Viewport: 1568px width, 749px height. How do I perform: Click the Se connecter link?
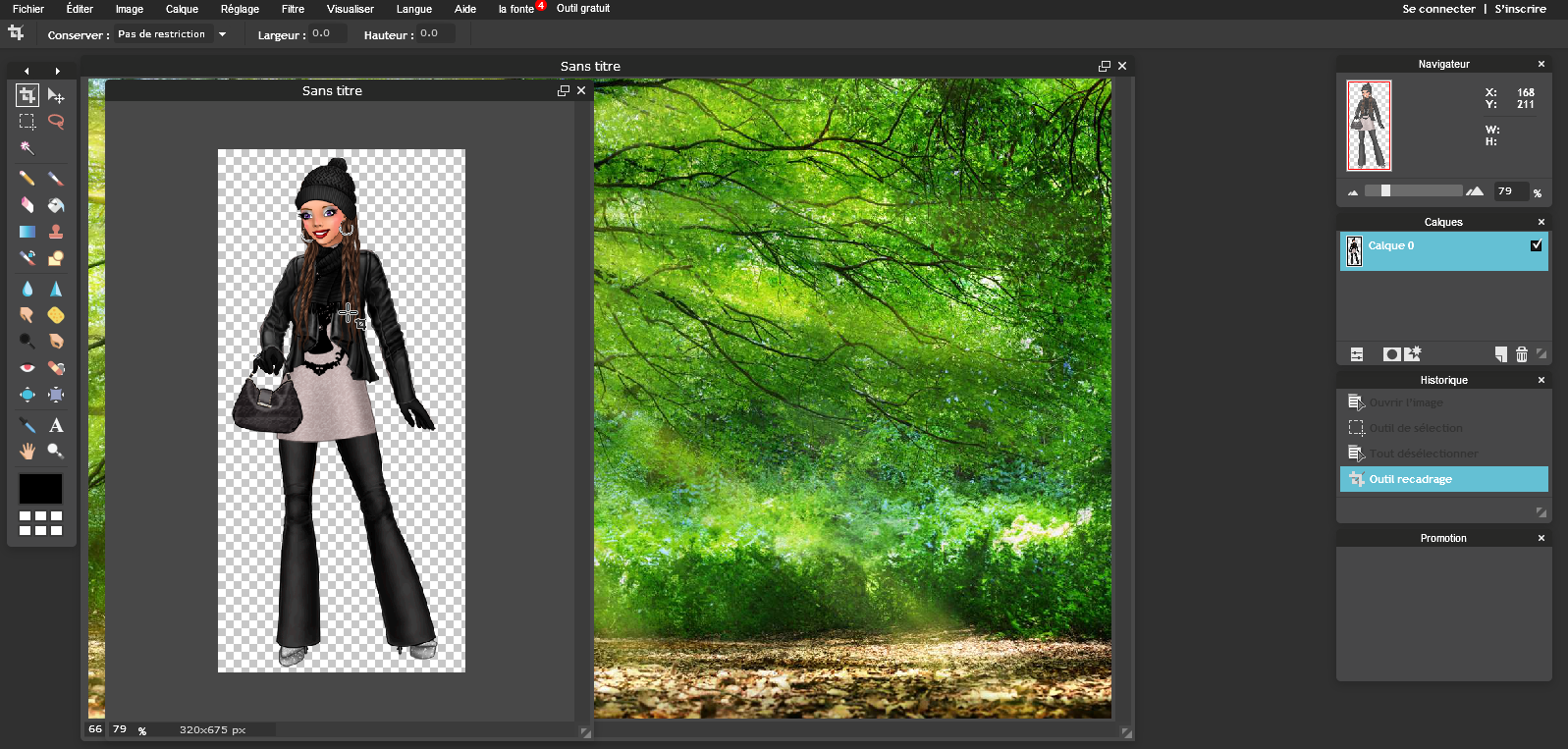[1438, 9]
